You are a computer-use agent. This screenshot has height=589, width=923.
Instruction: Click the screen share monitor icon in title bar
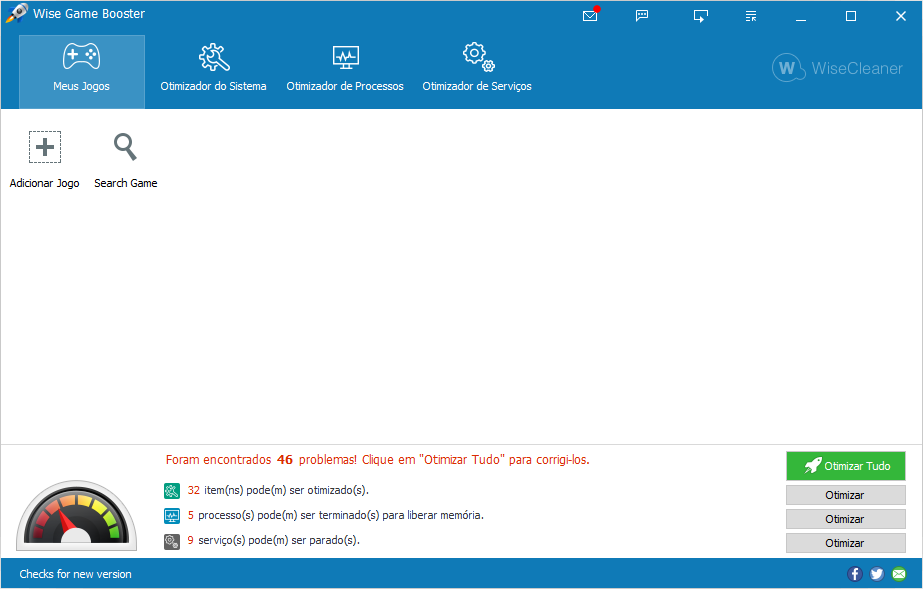pyautogui.click(x=700, y=16)
